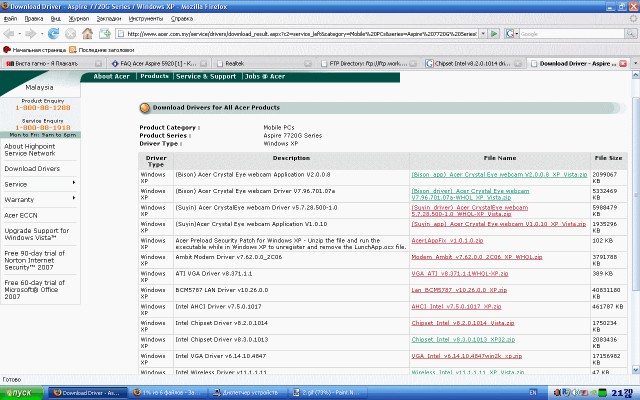Viewport: 640px width, 400px height.
Task: Switch to the FTP Directory tab
Action: [x=369, y=63]
